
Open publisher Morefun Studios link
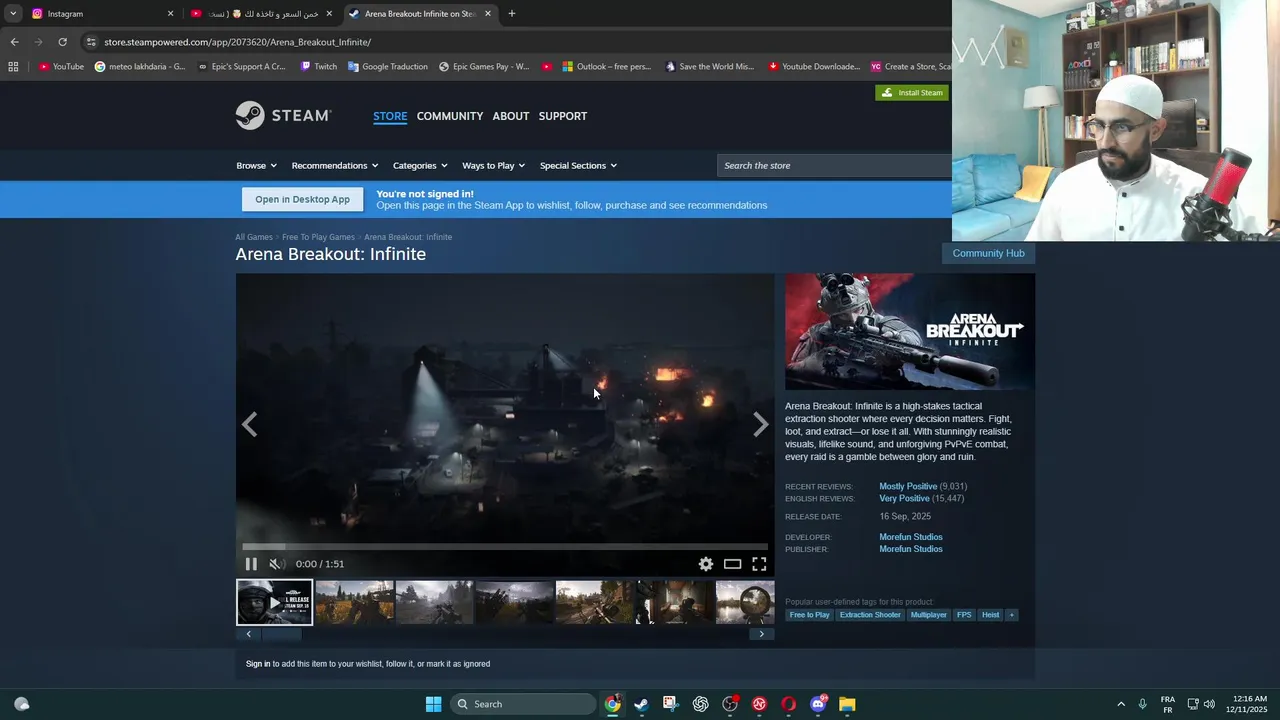tap(911, 549)
